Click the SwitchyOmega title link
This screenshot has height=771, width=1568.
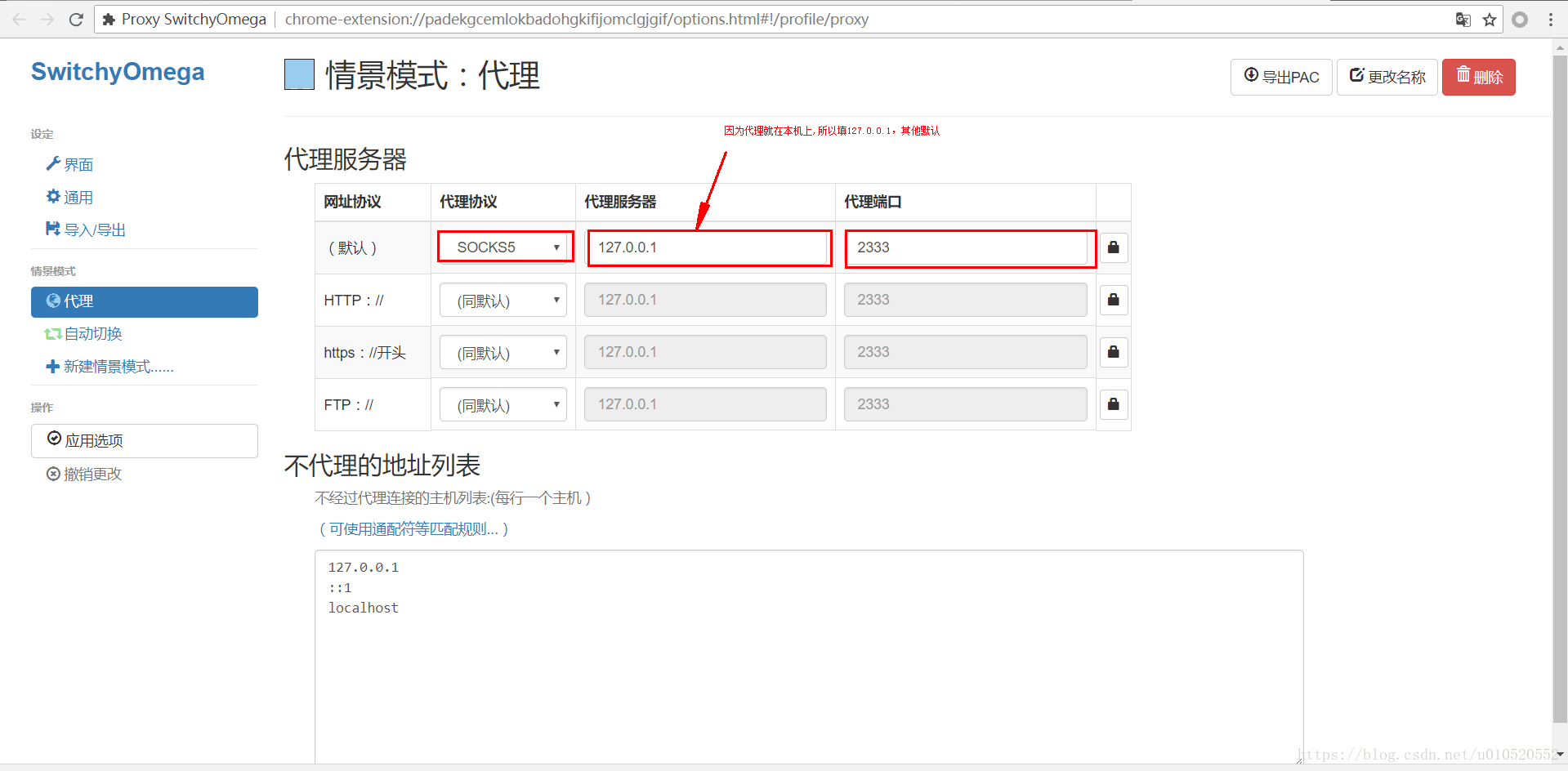(118, 72)
